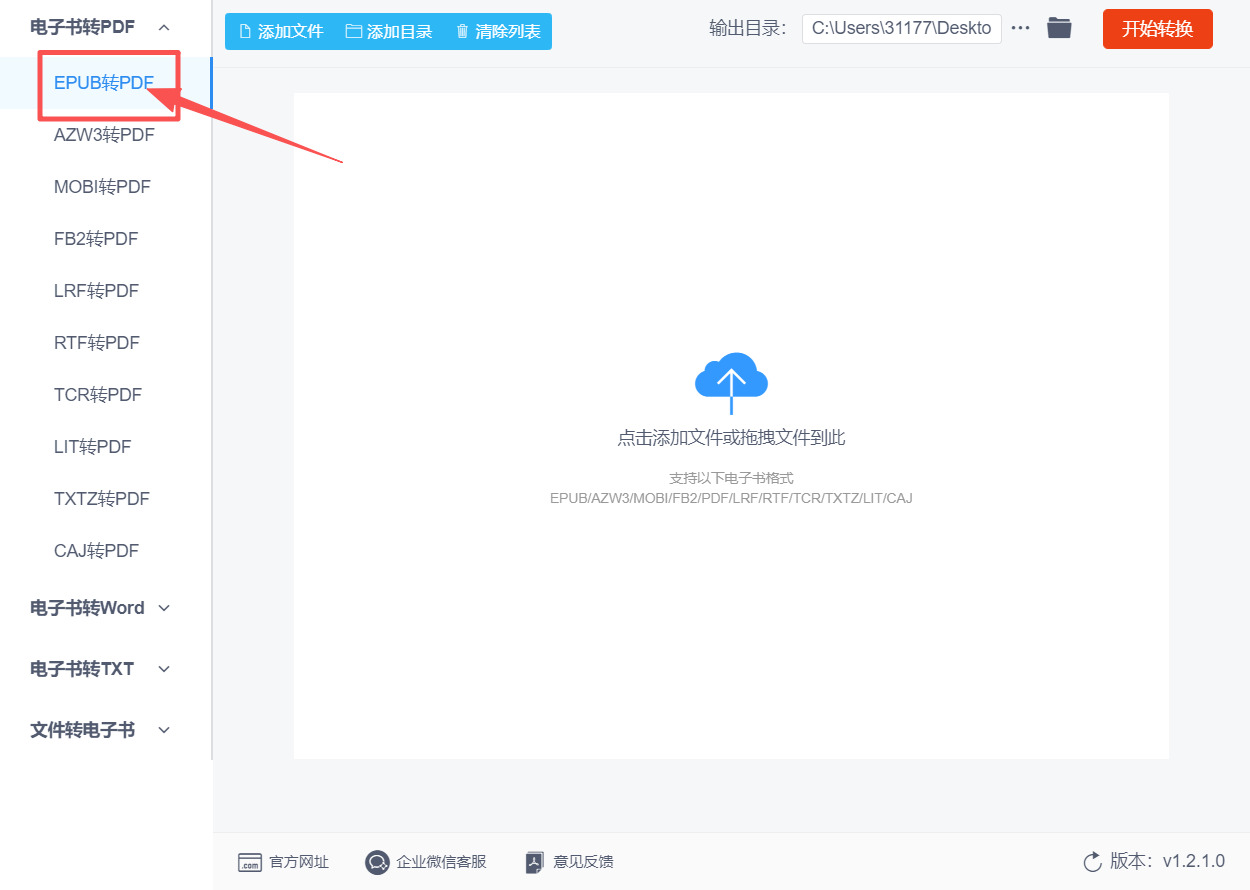1250x890 pixels.
Task: Select AZW3转PDF in the sidebar
Action: click(x=104, y=135)
